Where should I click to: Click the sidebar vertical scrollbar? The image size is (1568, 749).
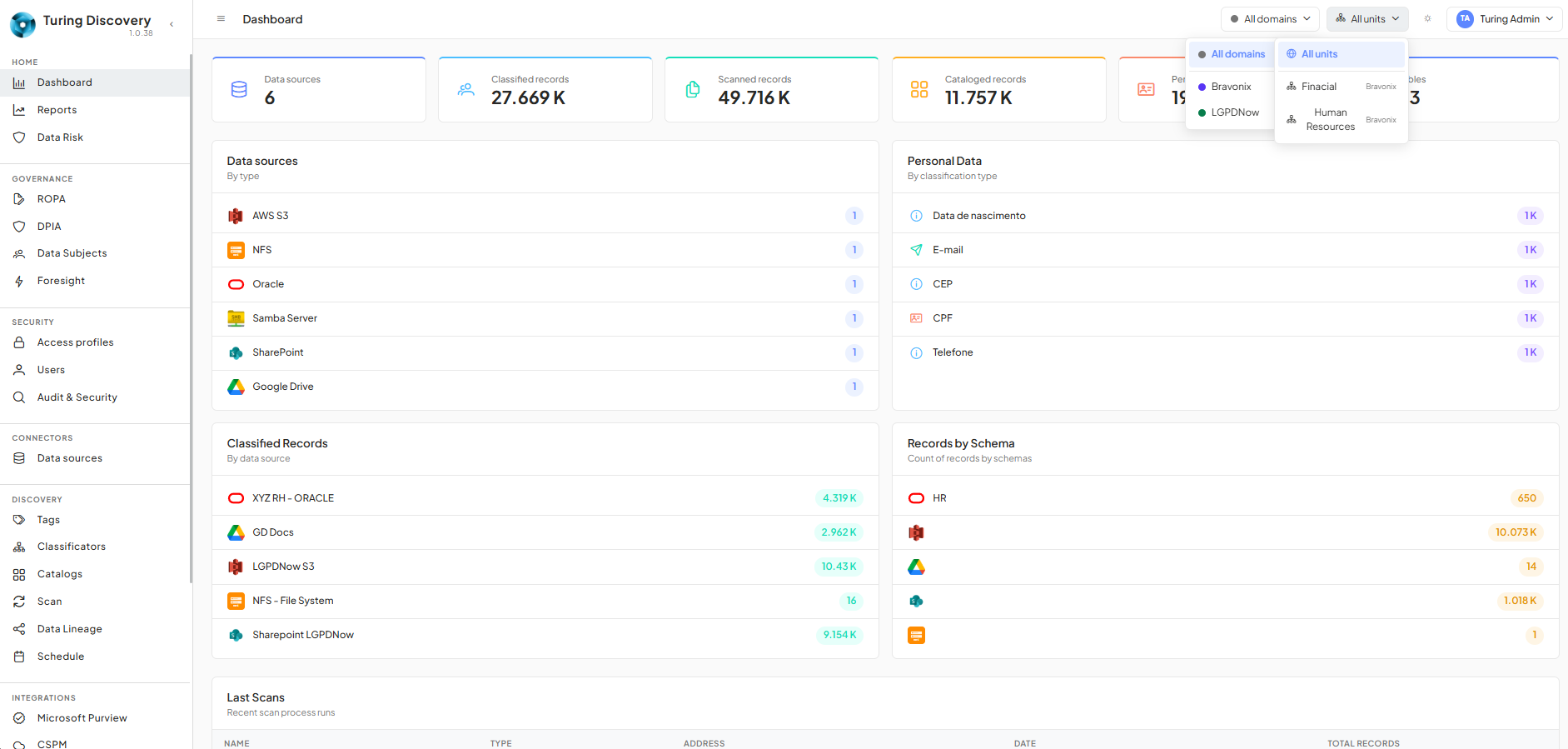tap(191, 318)
